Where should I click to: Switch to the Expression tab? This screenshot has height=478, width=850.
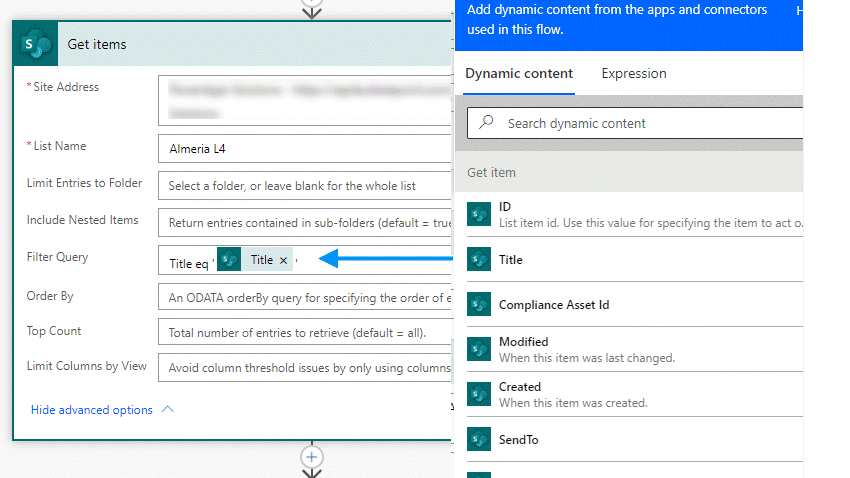634,73
